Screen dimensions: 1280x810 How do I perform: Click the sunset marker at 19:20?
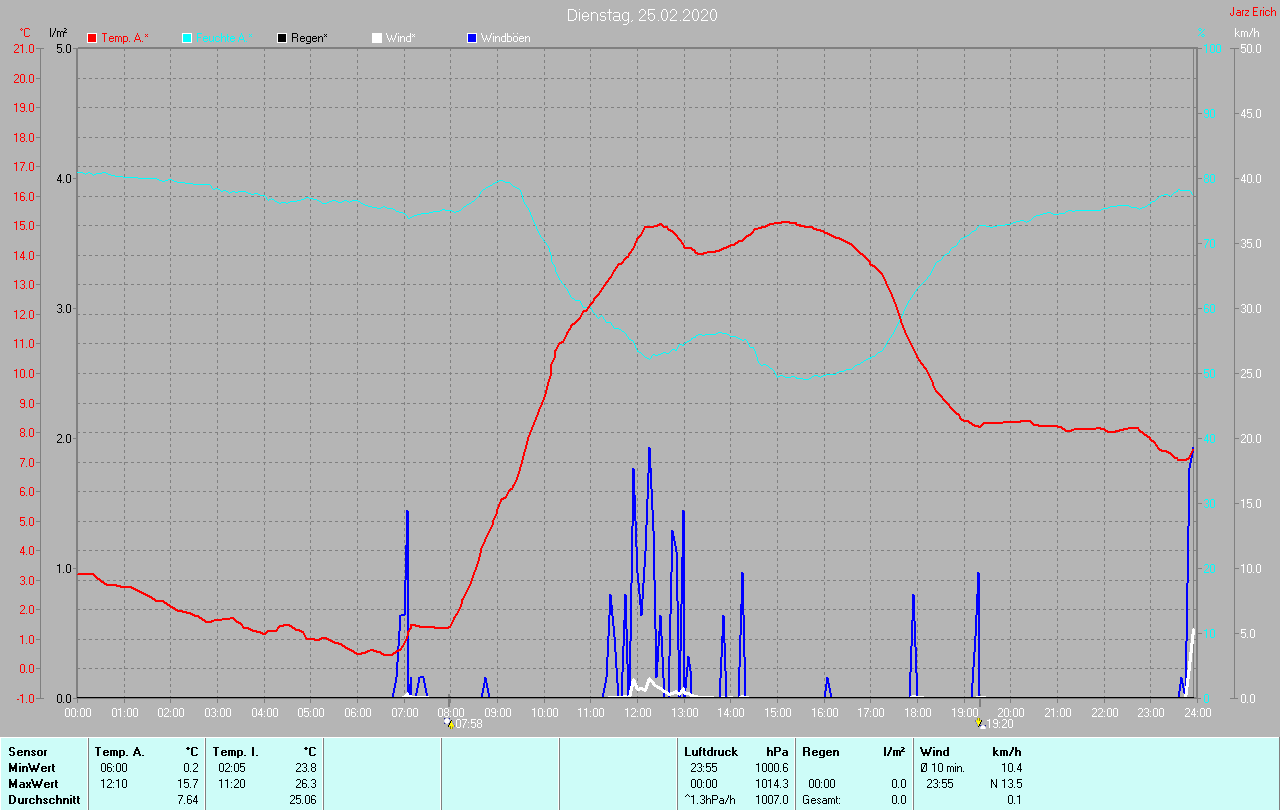(x=980, y=723)
